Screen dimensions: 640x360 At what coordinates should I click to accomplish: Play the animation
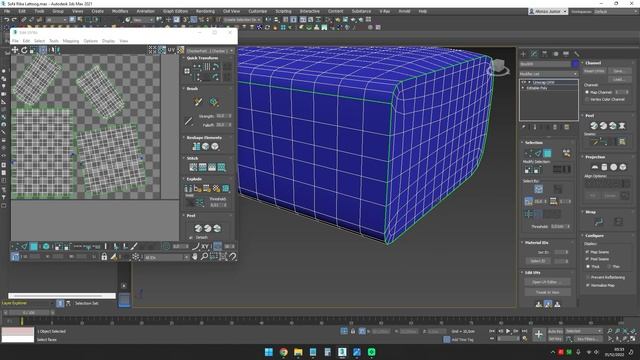508,331
